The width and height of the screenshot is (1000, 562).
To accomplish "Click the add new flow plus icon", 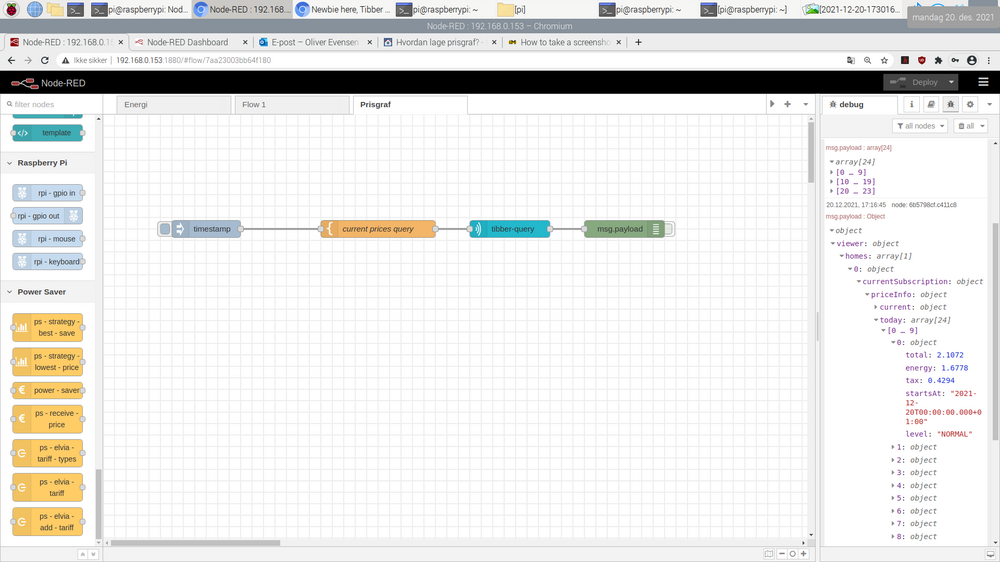I will (x=788, y=104).
